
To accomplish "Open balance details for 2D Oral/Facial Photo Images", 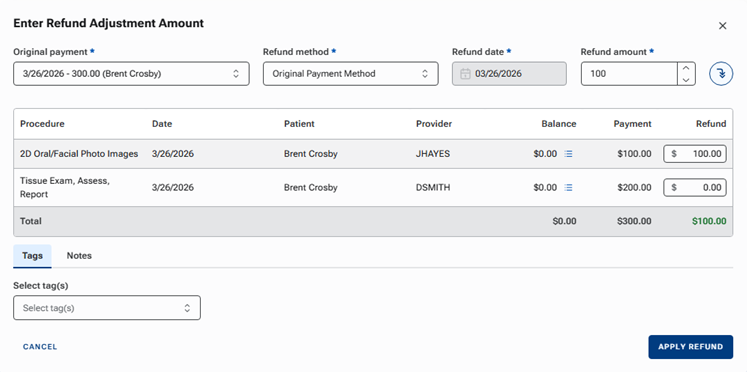I will pyautogui.click(x=568, y=154).
